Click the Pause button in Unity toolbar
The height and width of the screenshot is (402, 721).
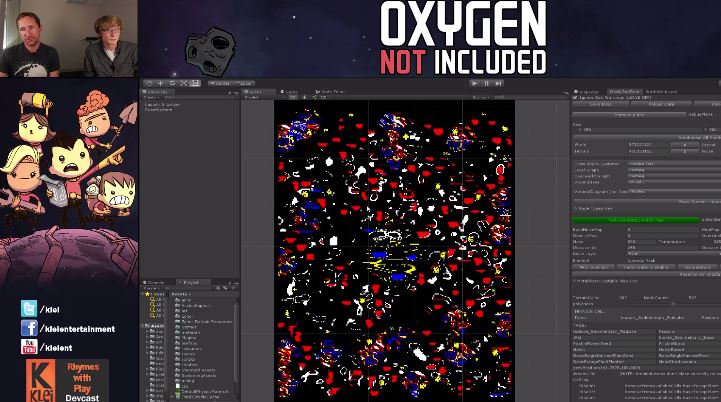coord(487,83)
